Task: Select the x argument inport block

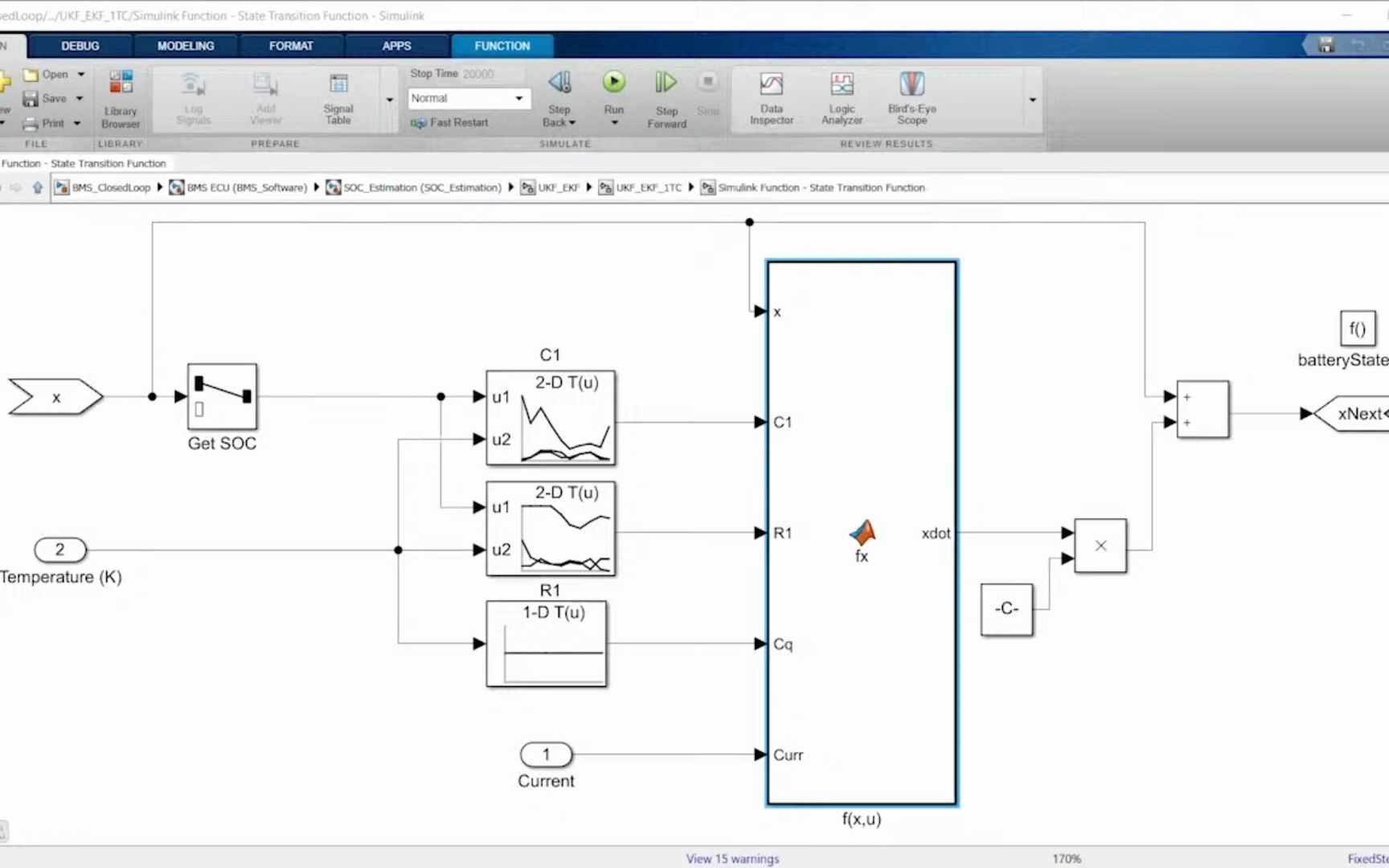Action: 56,396
